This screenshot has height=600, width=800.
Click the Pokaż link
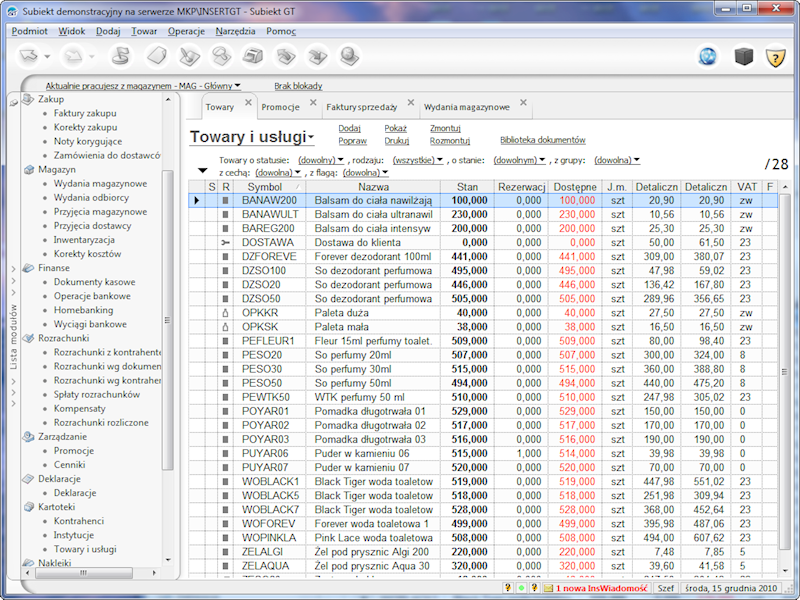(395, 128)
